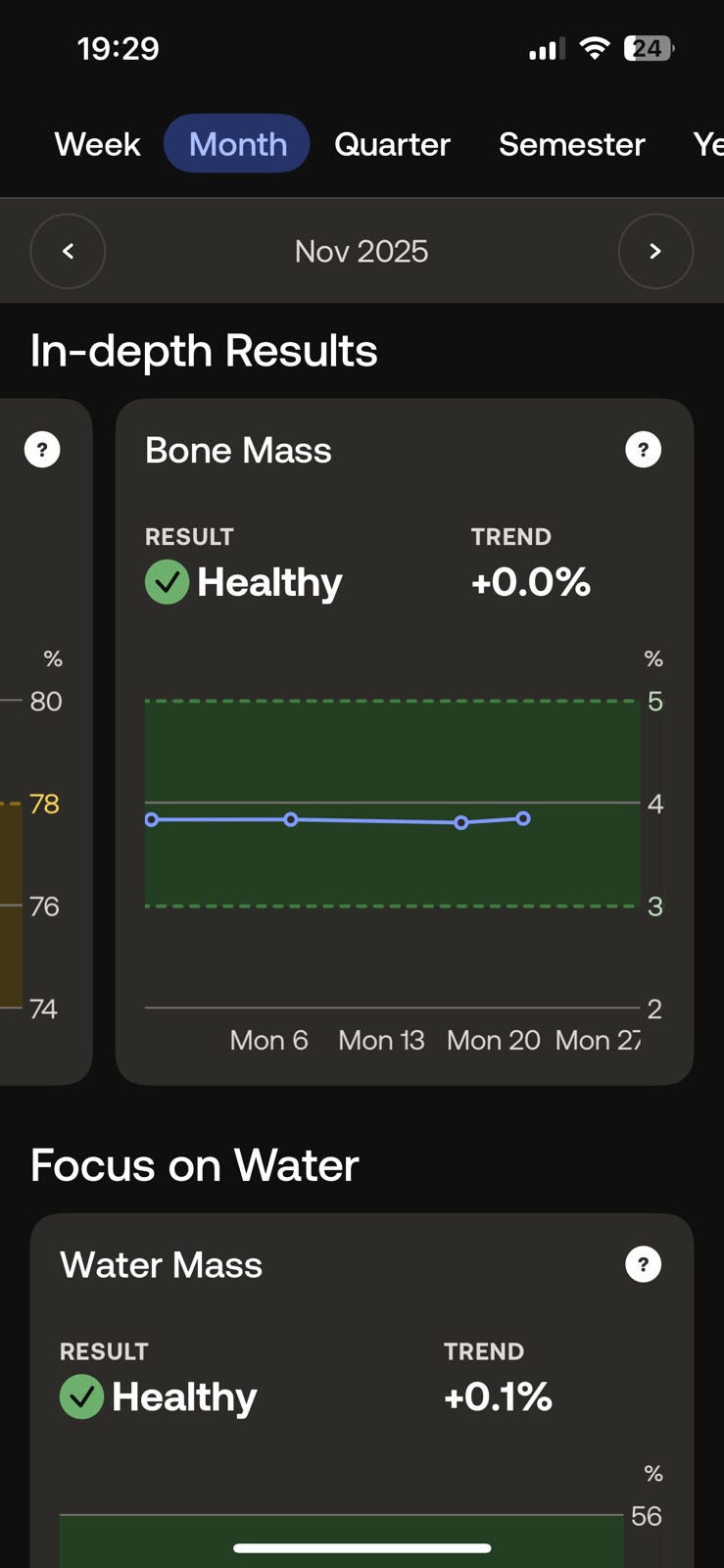Tap green Healthy checkmark under Bone Mass
The height and width of the screenshot is (1568, 724).
pos(167,582)
